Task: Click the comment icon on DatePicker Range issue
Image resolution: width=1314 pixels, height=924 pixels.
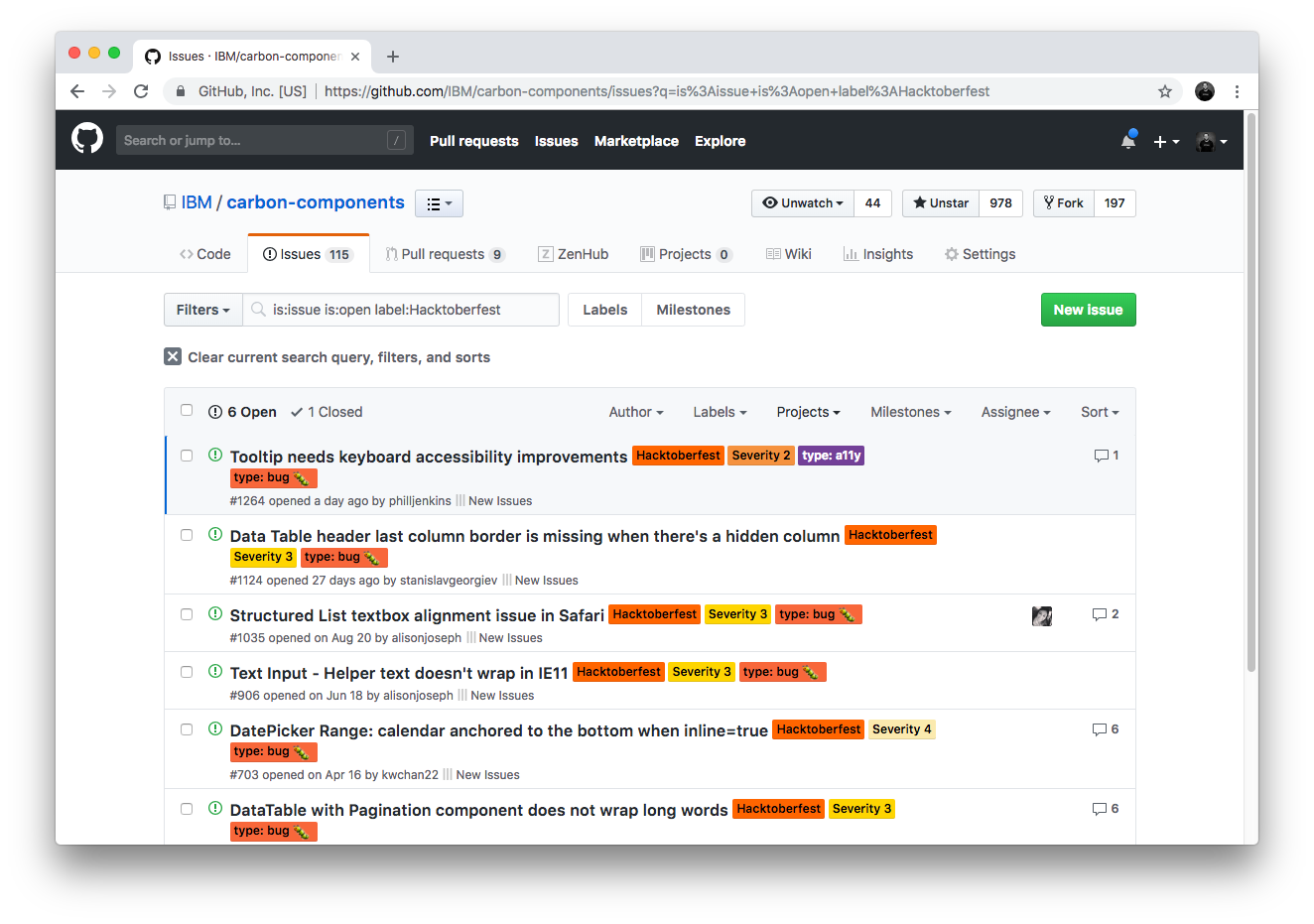Action: point(1099,729)
